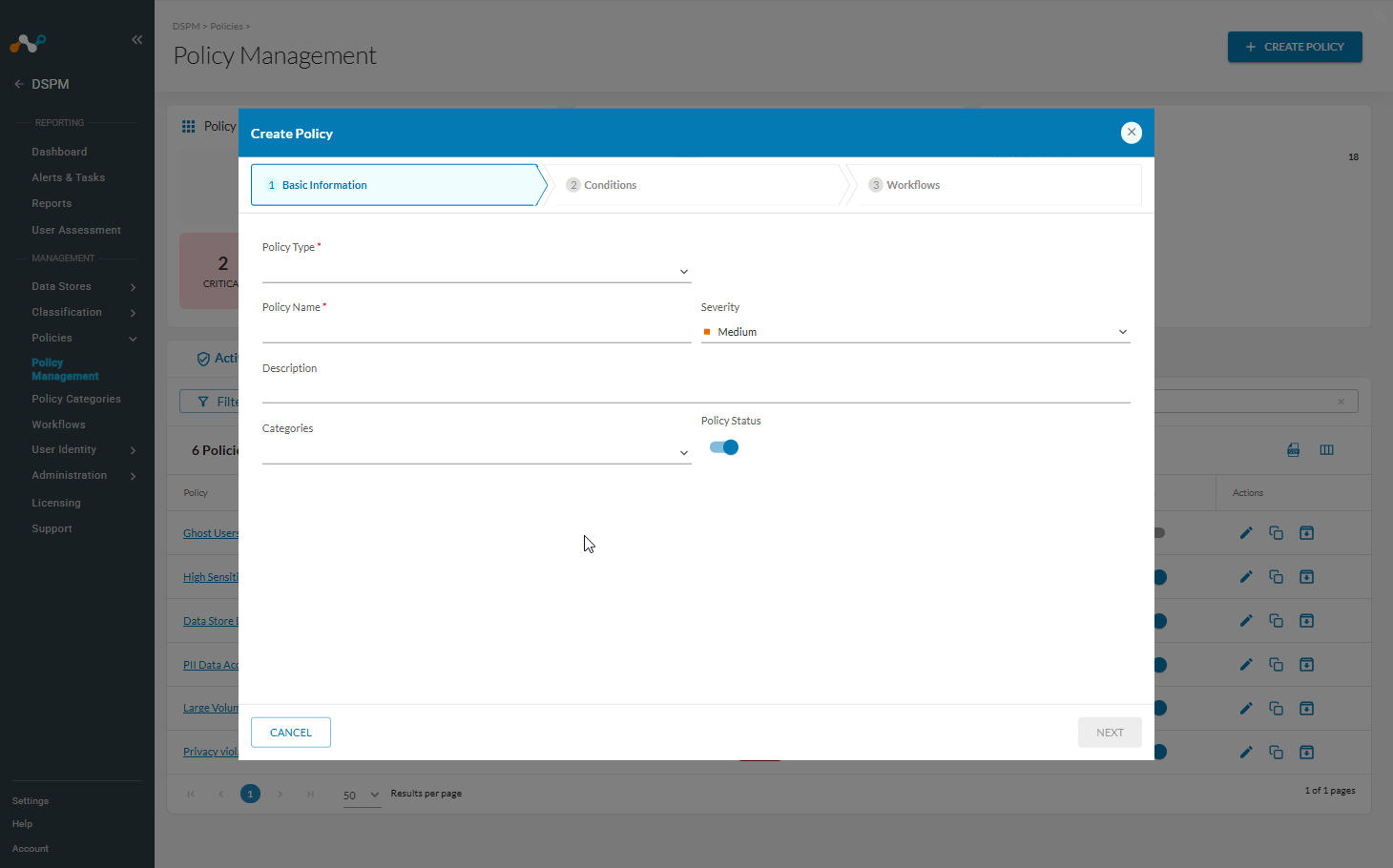Open the results per page dropdown showing 50
Viewport: 1393px width, 868px height.
(x=362, y=795)
